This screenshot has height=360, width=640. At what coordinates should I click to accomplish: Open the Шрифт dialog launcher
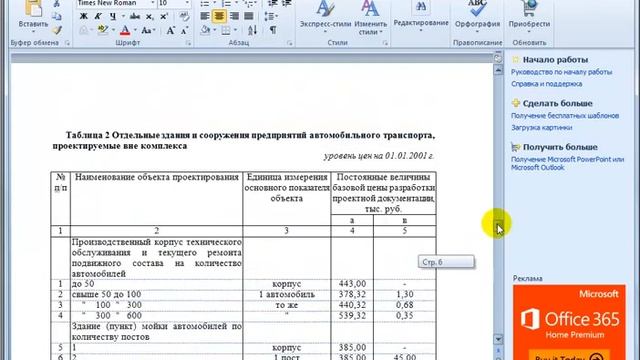pos(188,43)
